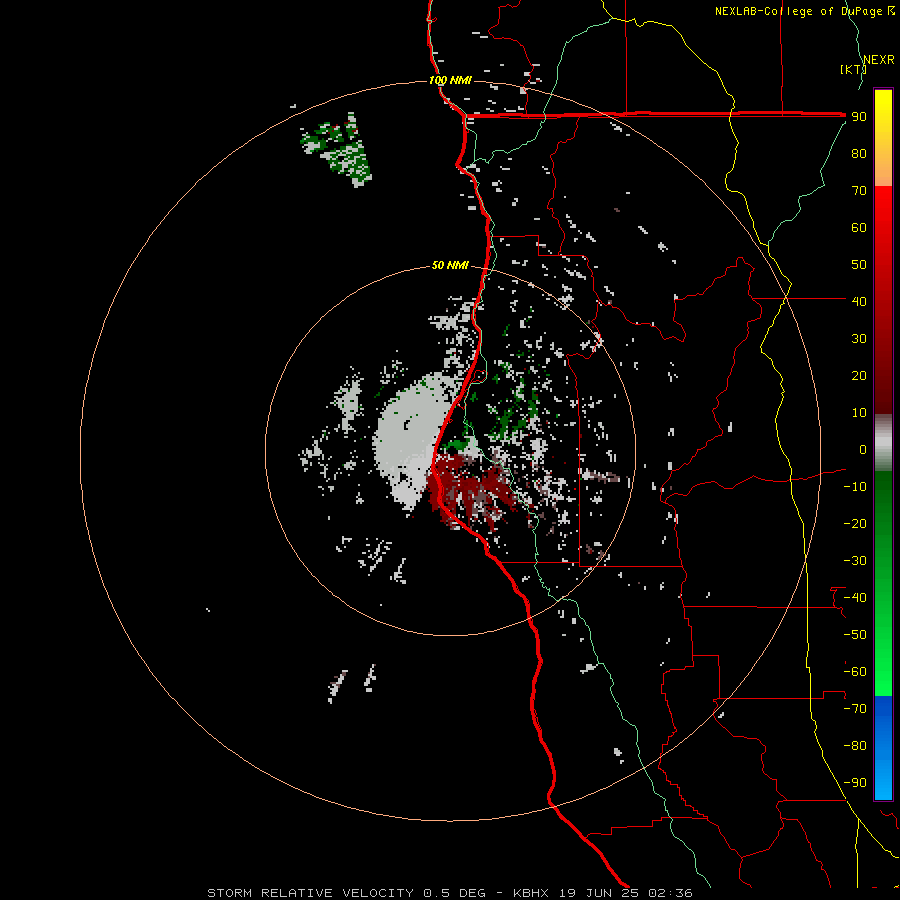
Task: Click the 0.5 DEG elevation text
Action: (454, 893)
